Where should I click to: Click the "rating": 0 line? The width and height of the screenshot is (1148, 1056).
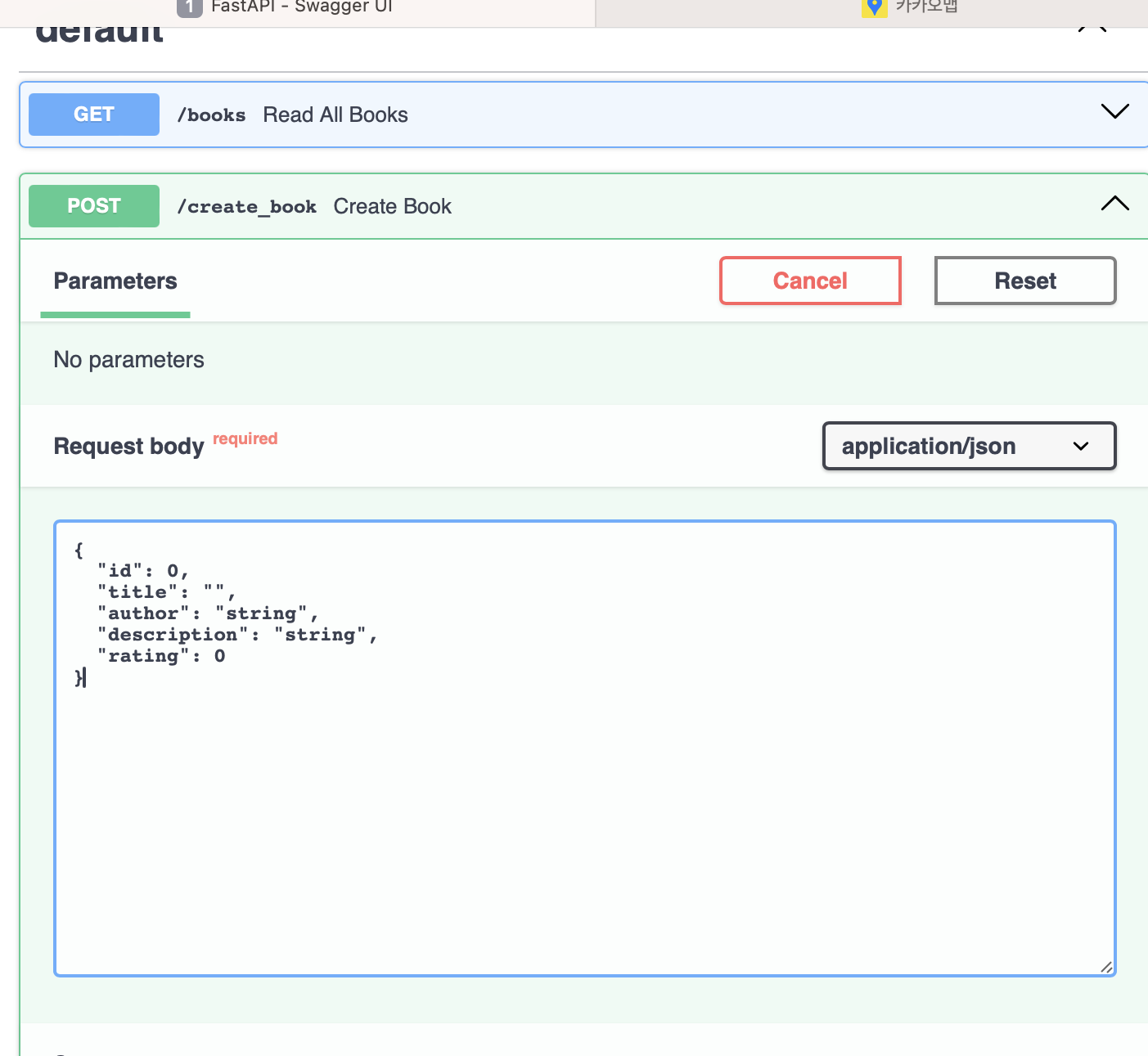tap(161, 656)
